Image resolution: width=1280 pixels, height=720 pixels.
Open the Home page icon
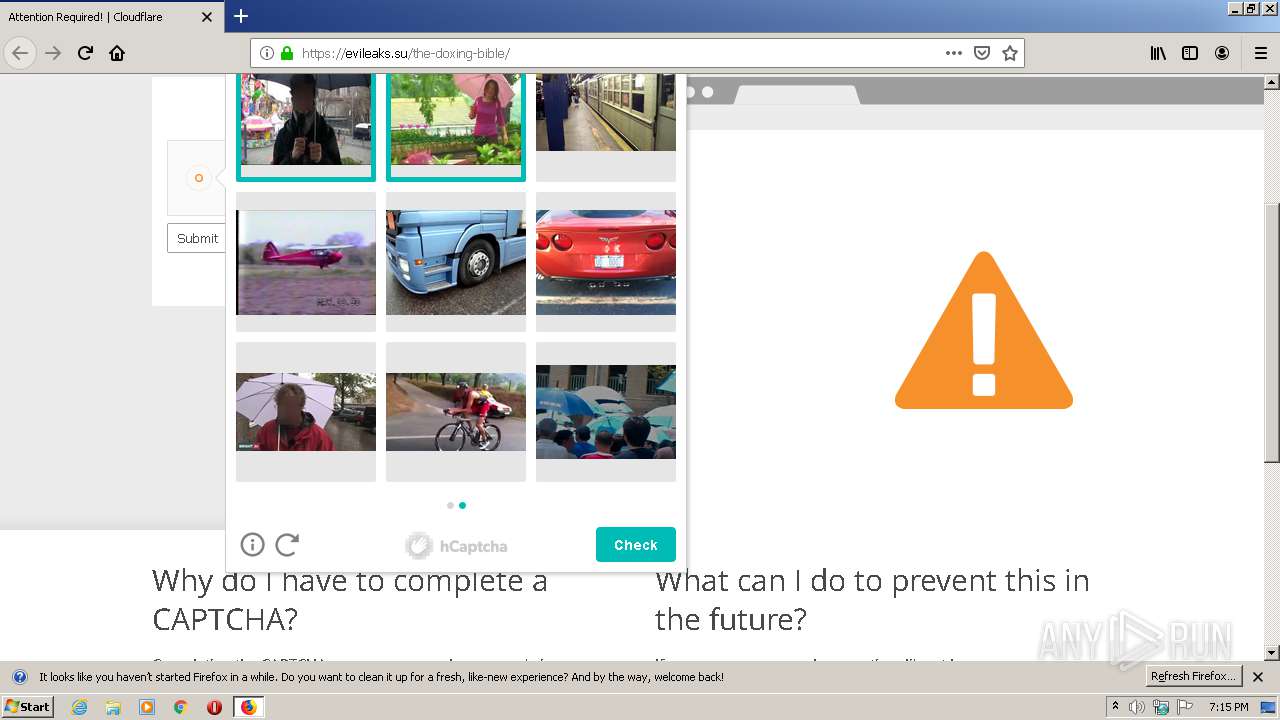click(117, 53)
